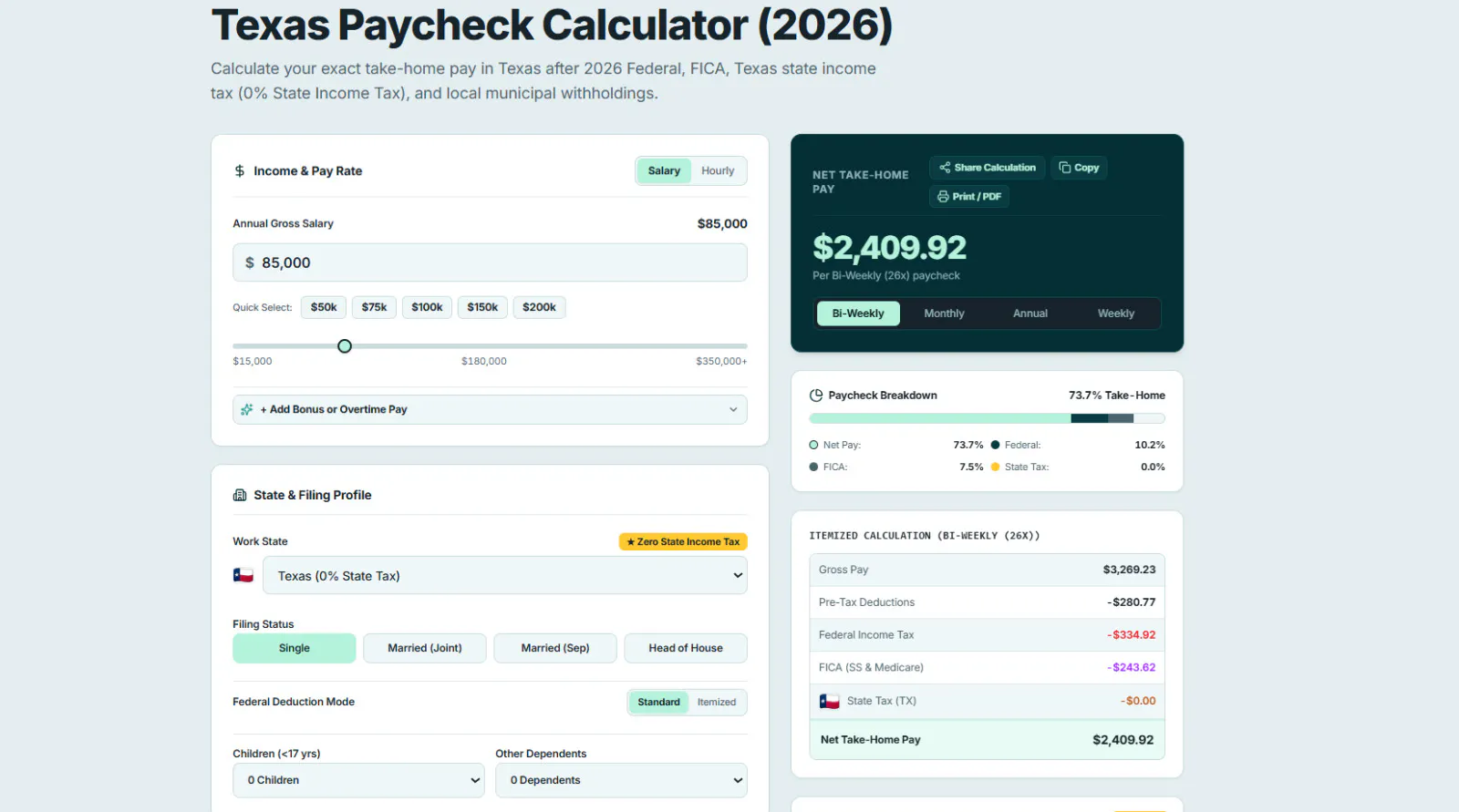Viewport: 1459px width, 812px height.
Task: Pick the $200k quick select amount
Action: [539, 307]
